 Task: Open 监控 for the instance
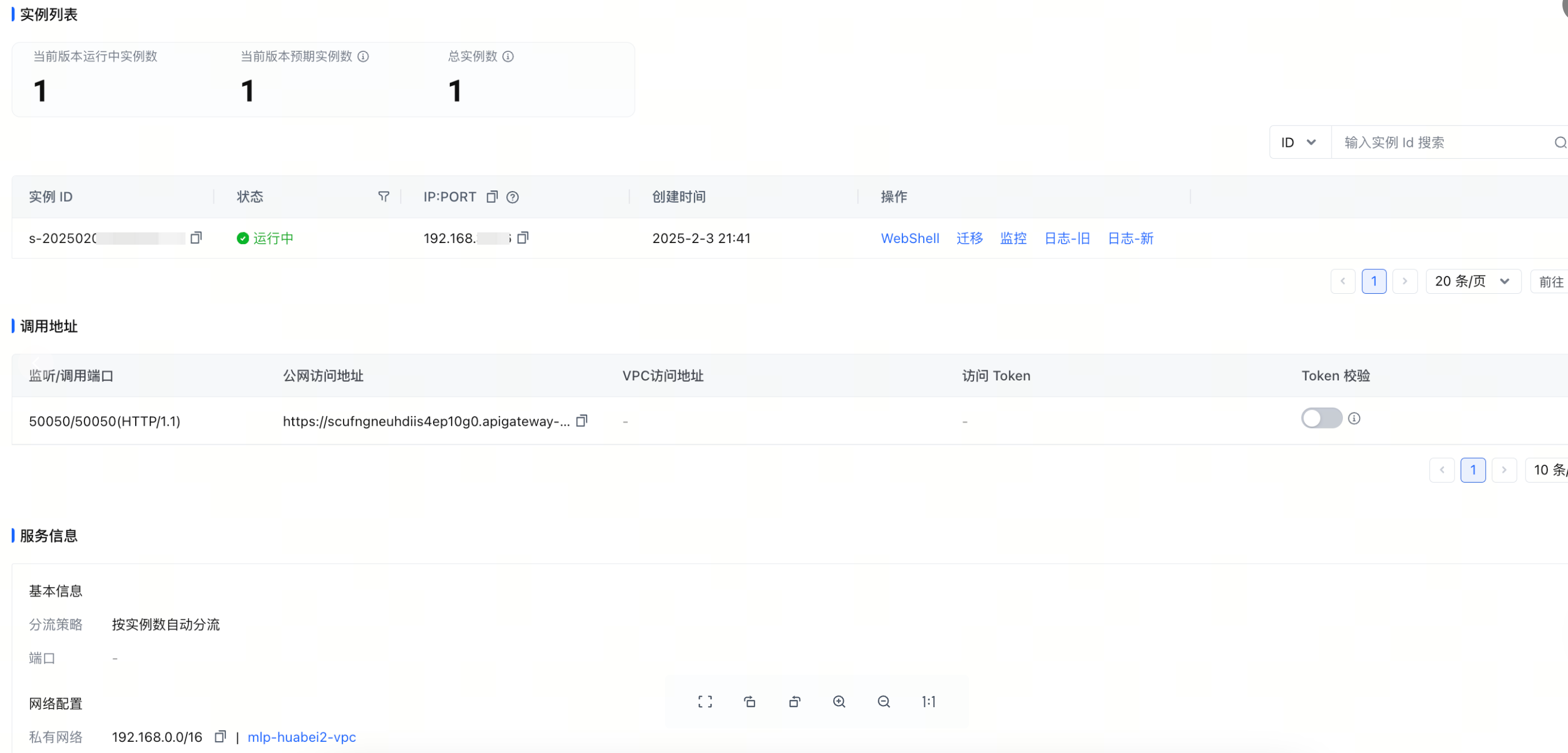click(1014, 239)
